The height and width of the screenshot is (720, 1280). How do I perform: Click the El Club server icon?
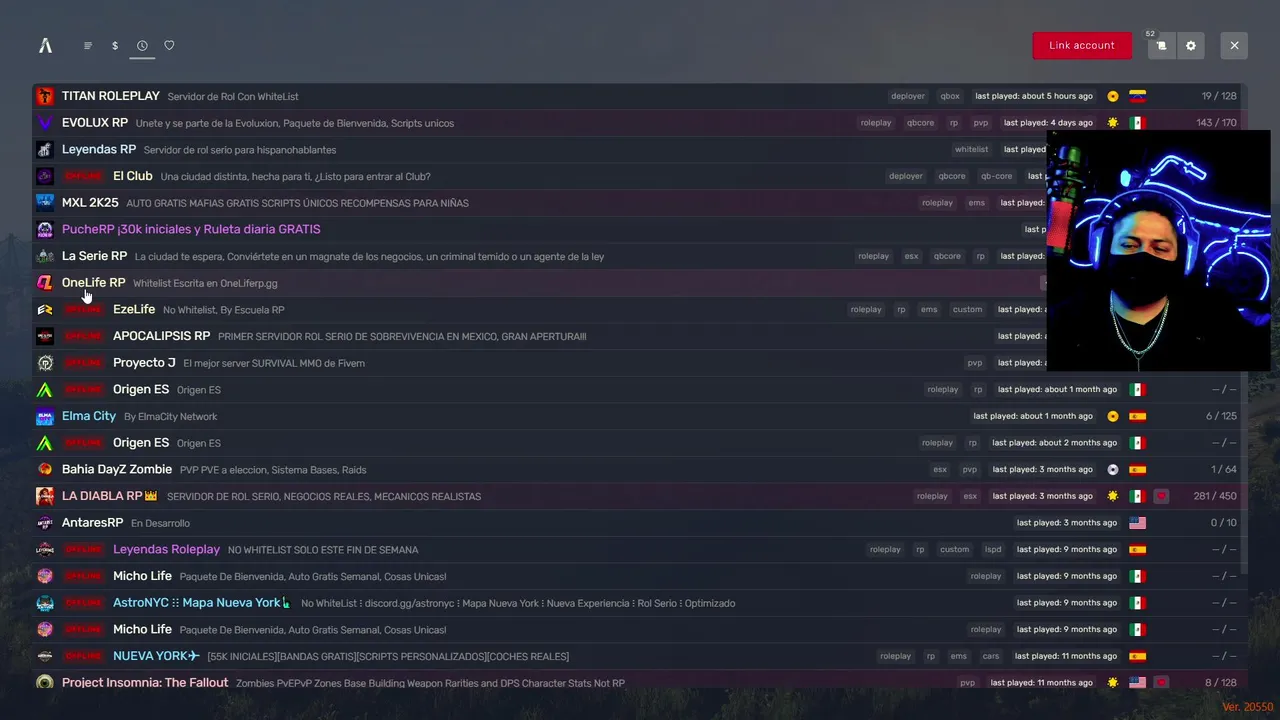(x=45, y=176)
